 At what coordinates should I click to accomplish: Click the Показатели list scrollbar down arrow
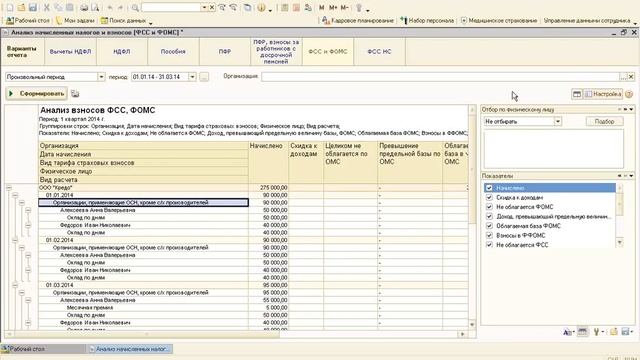tap(620, 242)
